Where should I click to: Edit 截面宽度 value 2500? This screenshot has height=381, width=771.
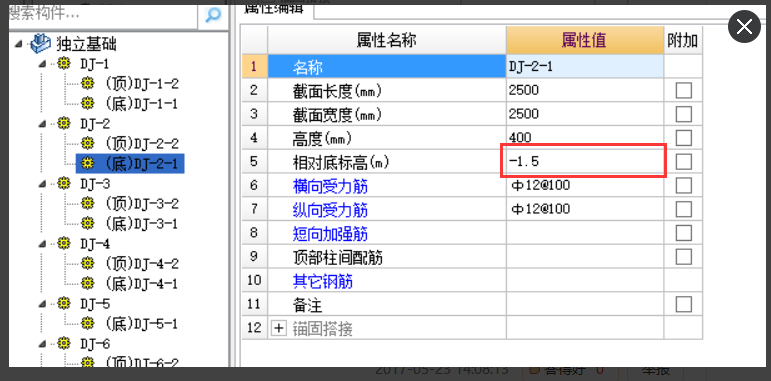pyautogui.click(x=585, y=114)
